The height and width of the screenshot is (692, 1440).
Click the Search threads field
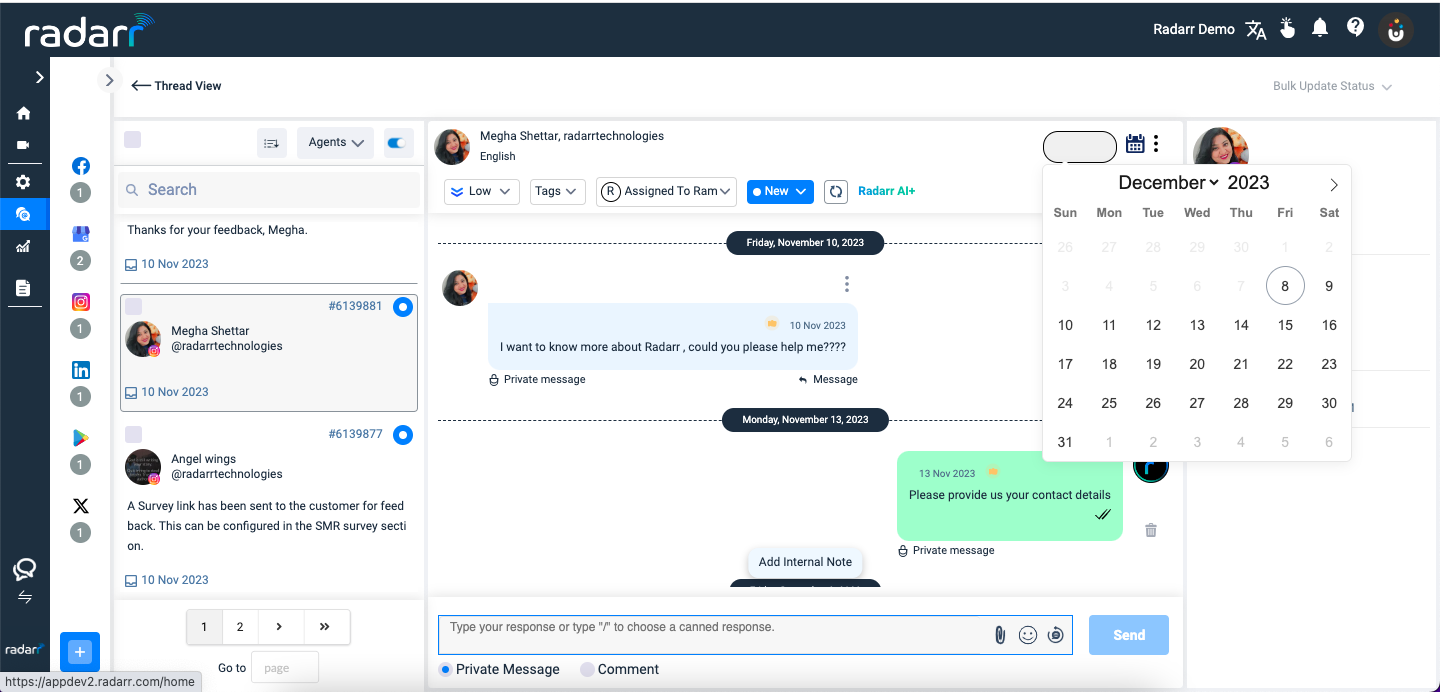click(x=269, y=190)
